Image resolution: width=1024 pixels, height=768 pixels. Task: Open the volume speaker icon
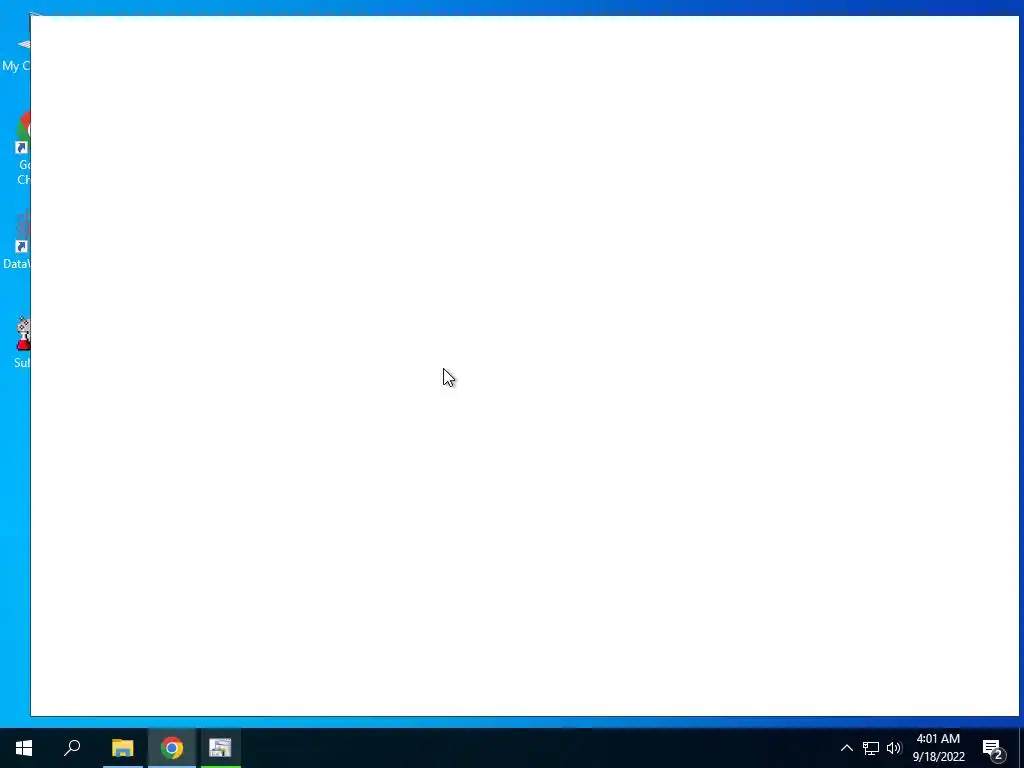tap(894, 748)
